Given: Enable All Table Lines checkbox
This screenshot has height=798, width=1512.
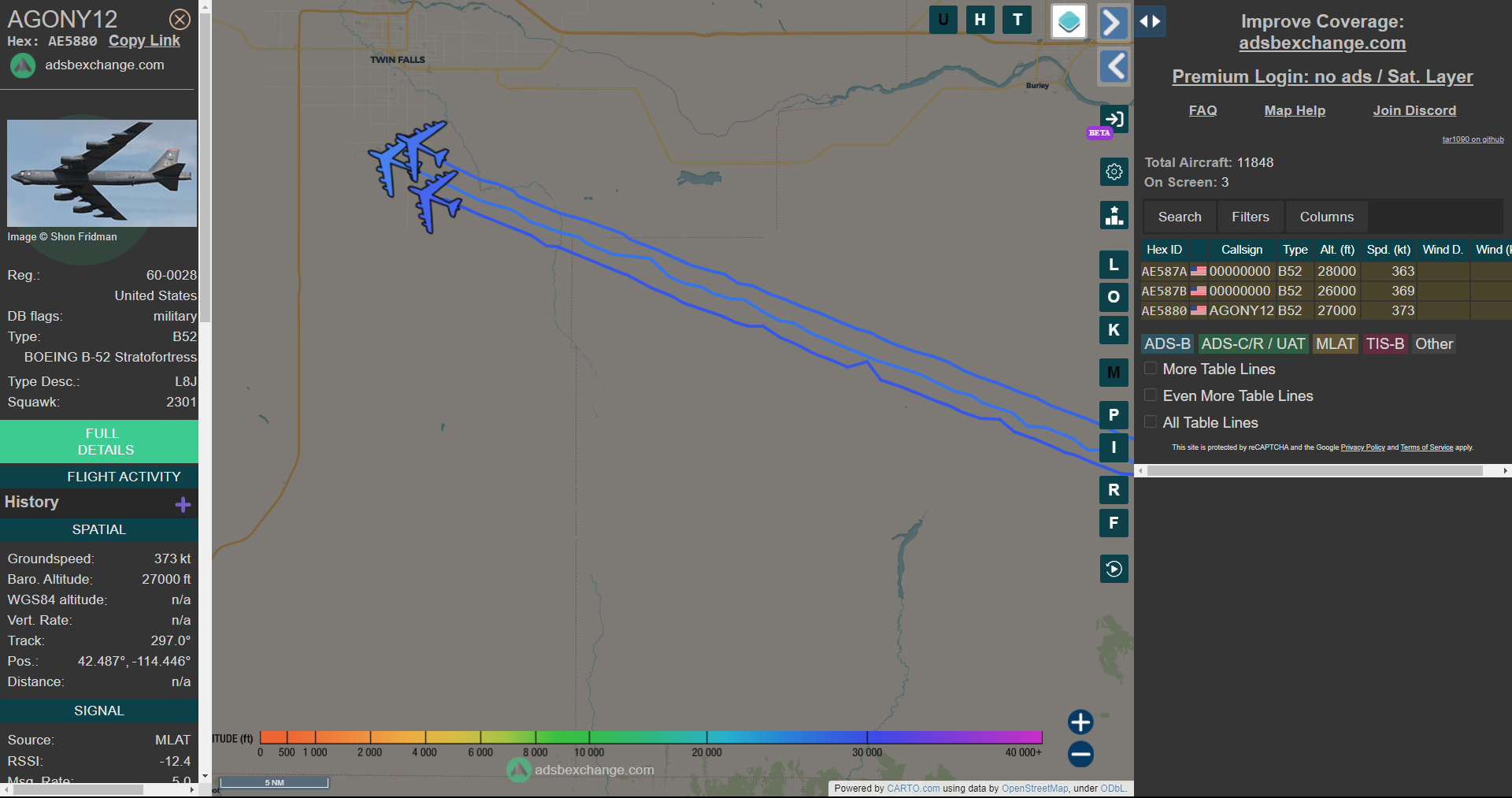Looking at the screenshot, I should (x=1151, y=422).
